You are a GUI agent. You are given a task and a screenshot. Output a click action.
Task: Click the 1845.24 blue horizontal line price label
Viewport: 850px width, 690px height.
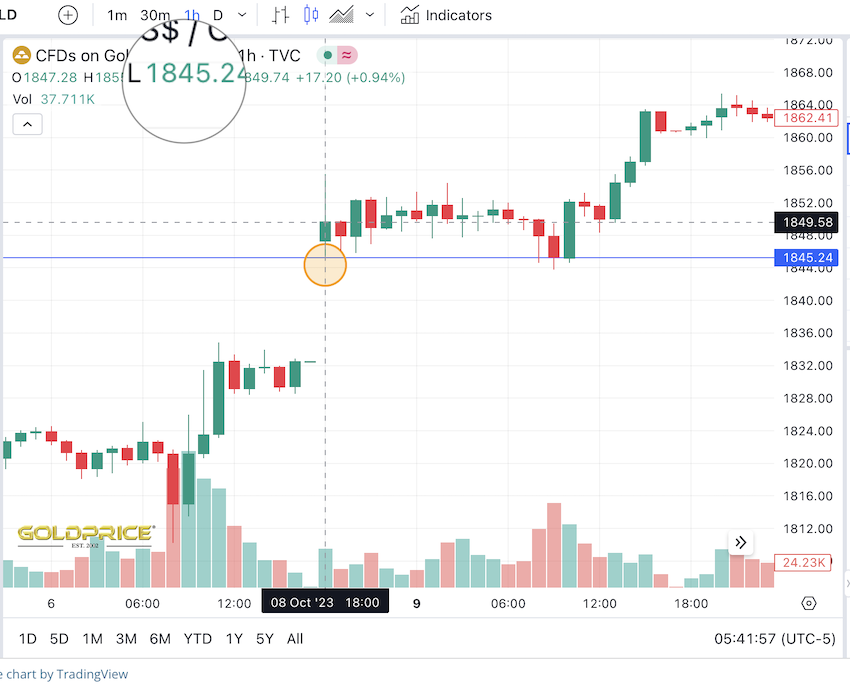805,258
